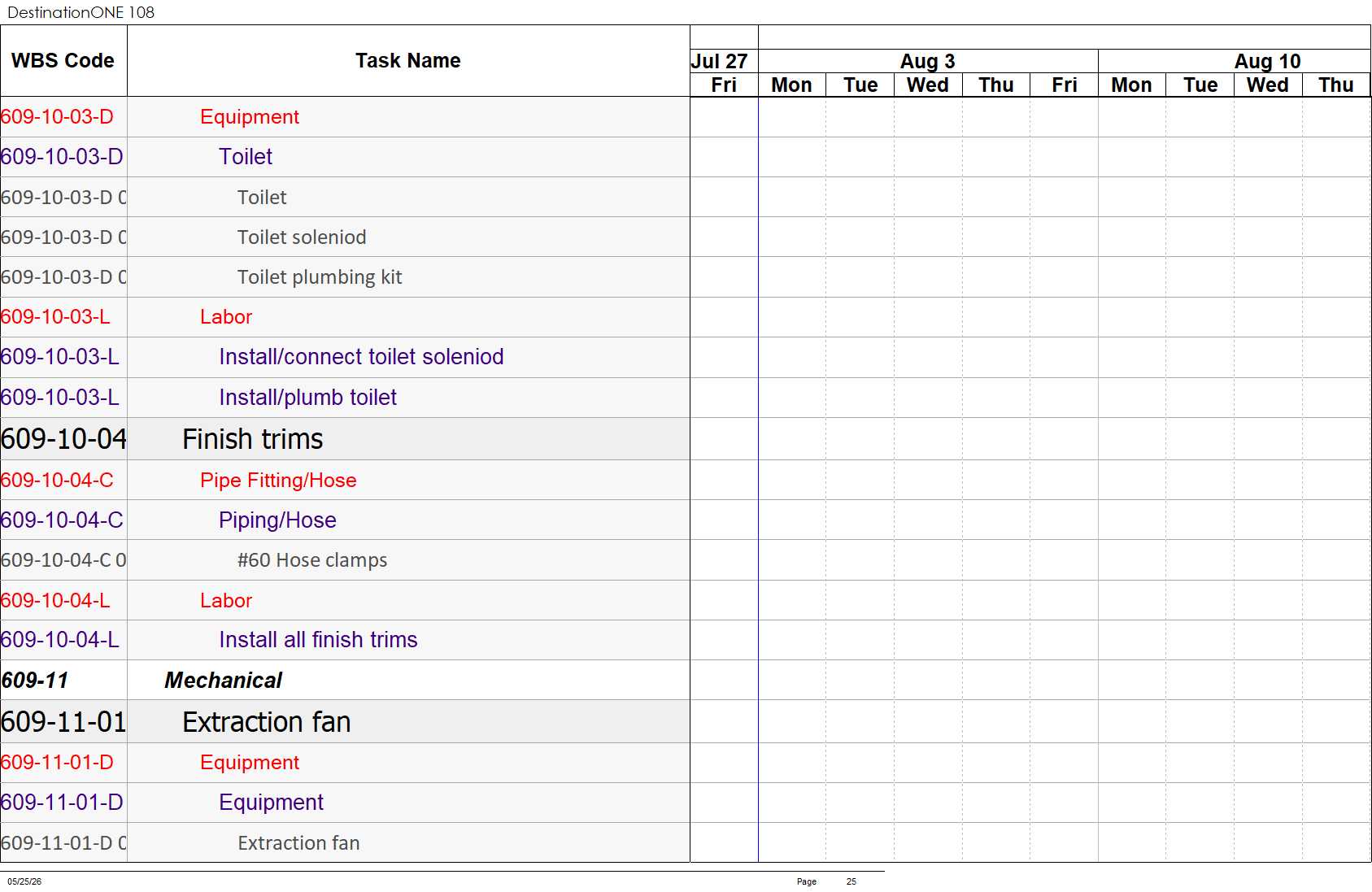Image resolution: width=1372 pixels, height=892 pixels.
Task: Select the Piping/Hose row
Action: [345, 520]
